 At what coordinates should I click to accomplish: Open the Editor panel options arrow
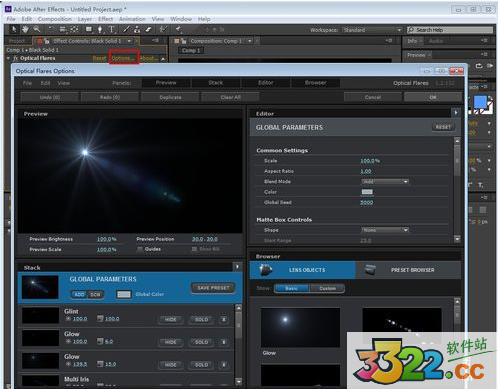click(x=456, y=113)
